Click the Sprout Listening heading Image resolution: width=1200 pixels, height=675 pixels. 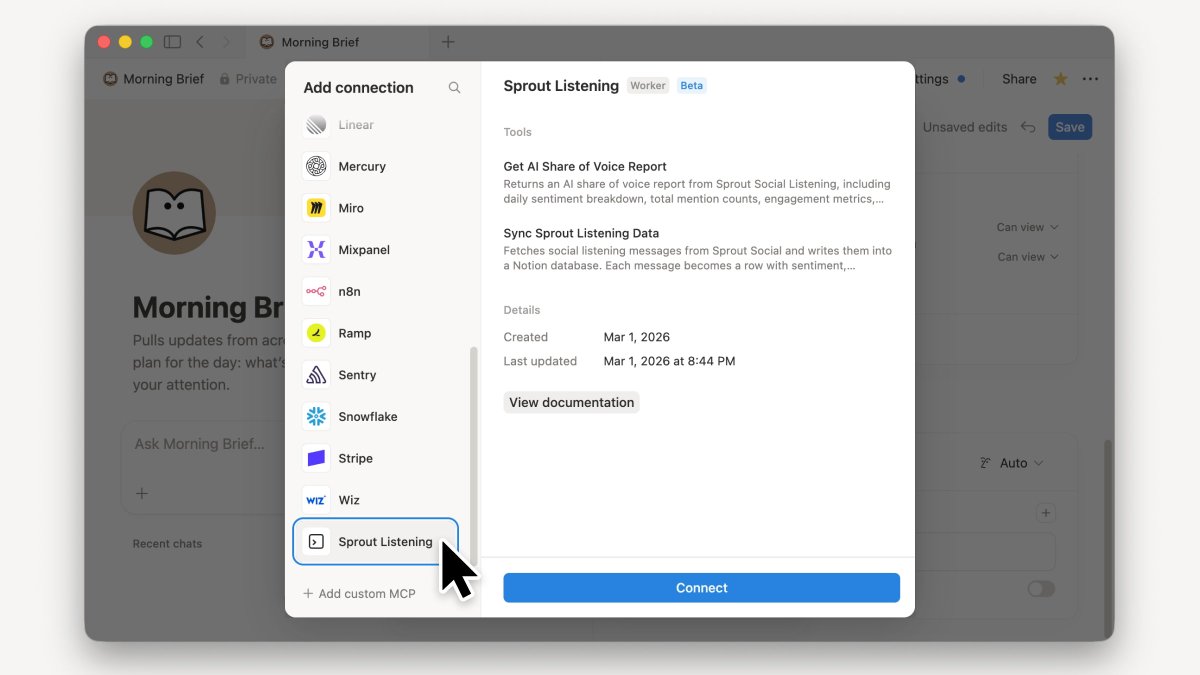pos(561,86)
